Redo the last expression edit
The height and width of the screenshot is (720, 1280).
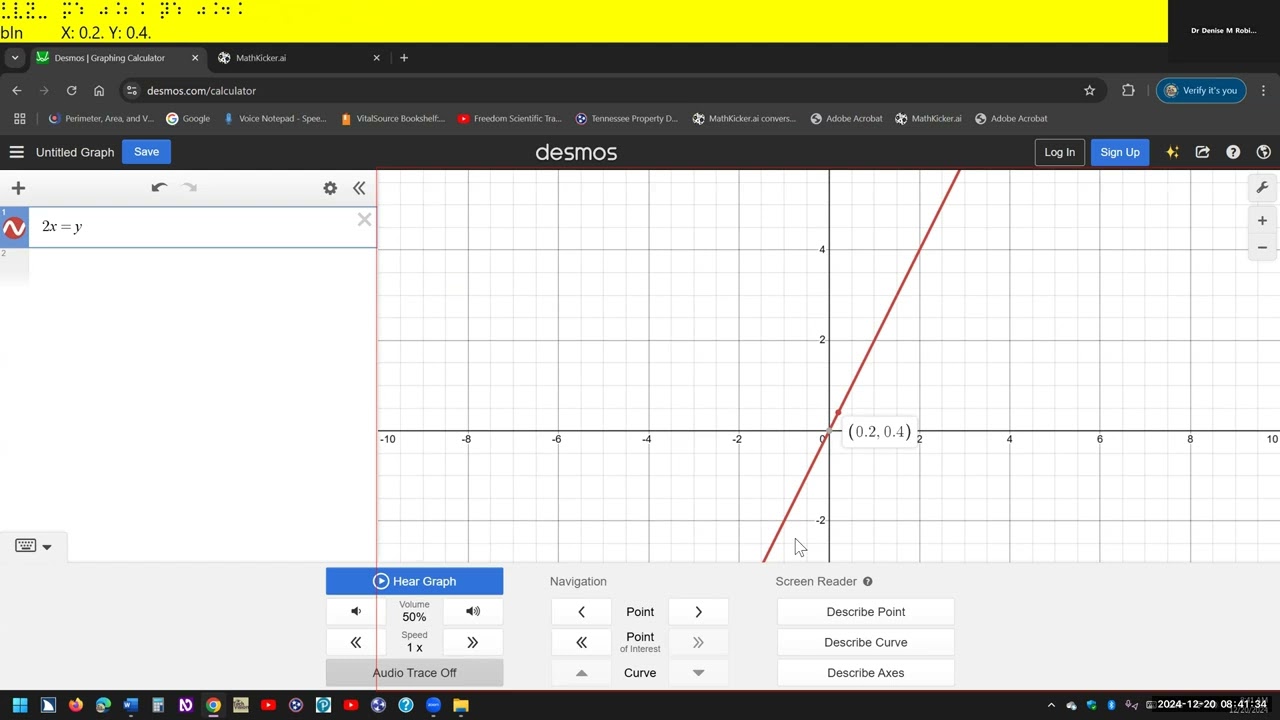click(189, 187)
